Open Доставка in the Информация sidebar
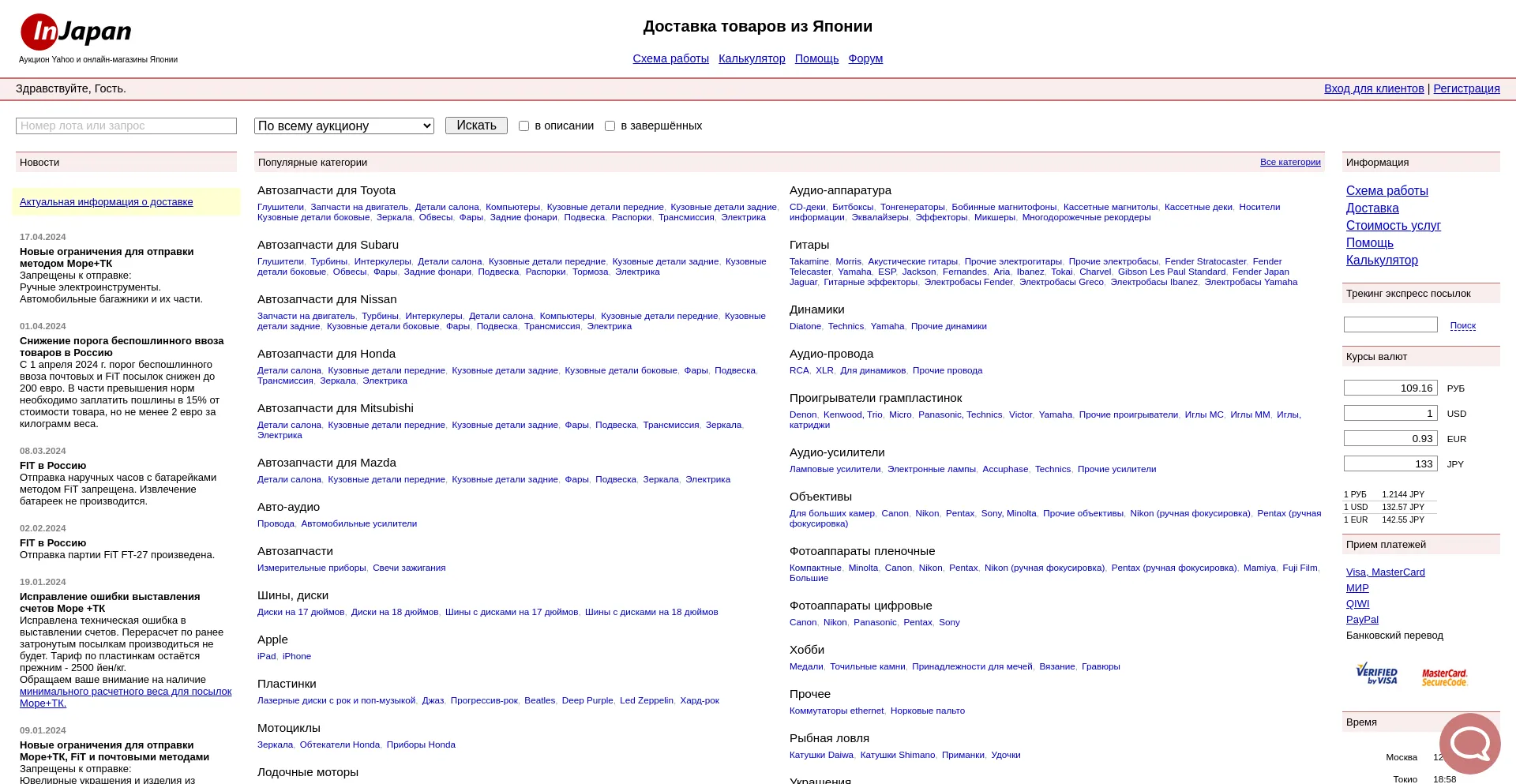 tap(1372, 208)
